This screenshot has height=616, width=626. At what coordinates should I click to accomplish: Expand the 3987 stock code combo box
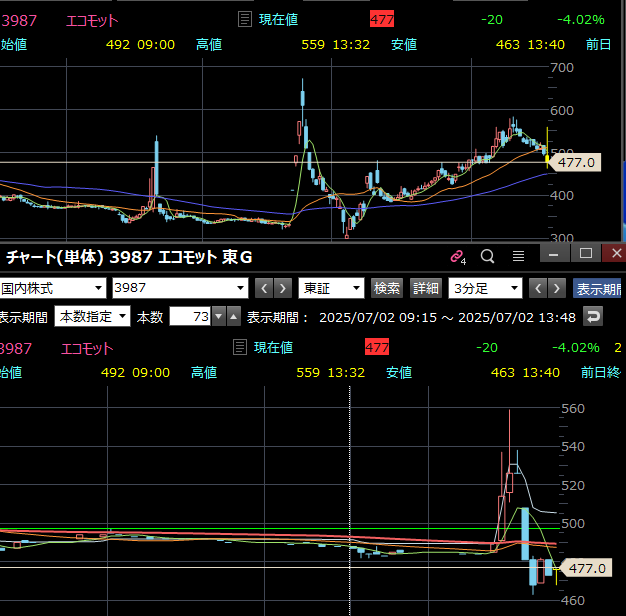180,288
